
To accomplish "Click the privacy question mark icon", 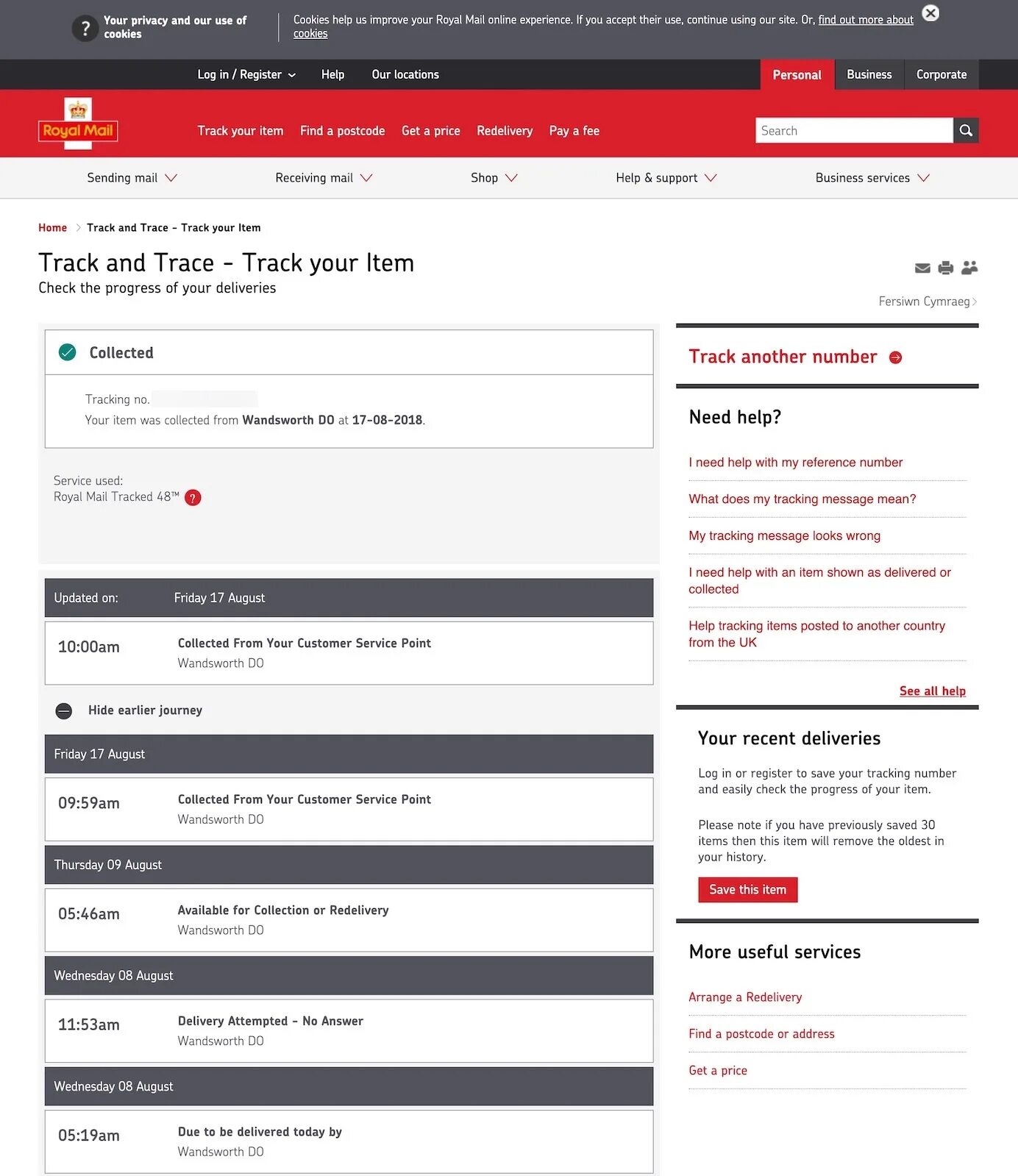I will coord(85,28).
